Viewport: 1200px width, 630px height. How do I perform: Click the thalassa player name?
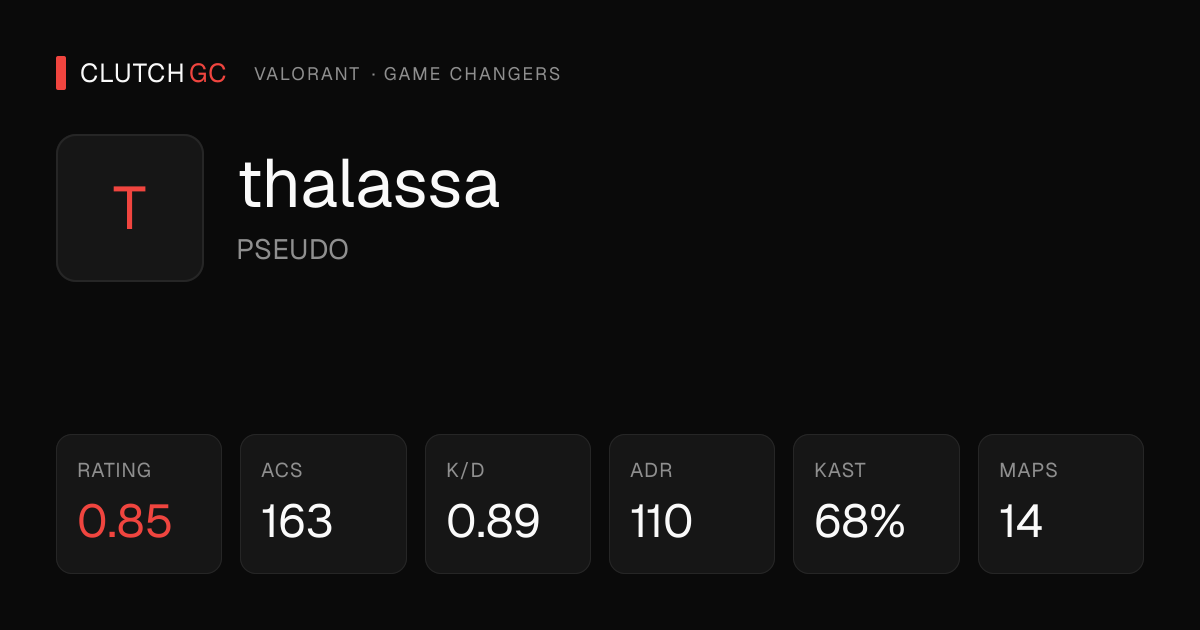coord(369,185)
